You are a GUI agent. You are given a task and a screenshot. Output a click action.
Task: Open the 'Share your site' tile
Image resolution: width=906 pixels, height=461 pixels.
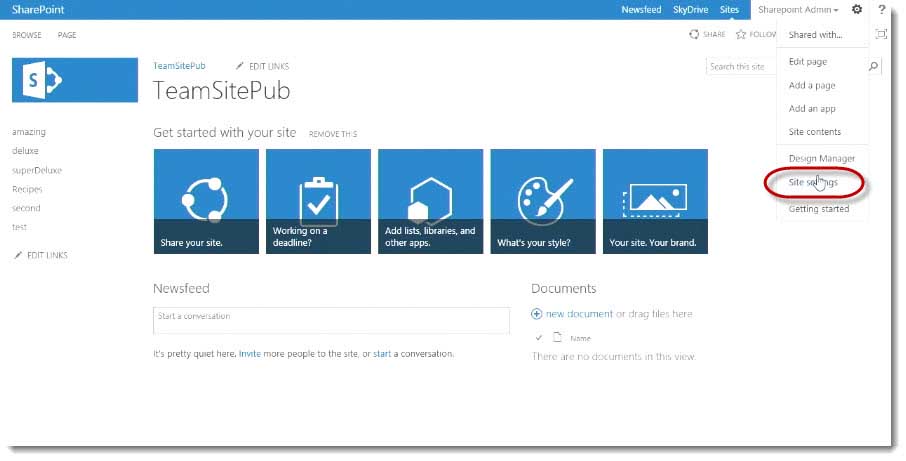pos(206,201)
